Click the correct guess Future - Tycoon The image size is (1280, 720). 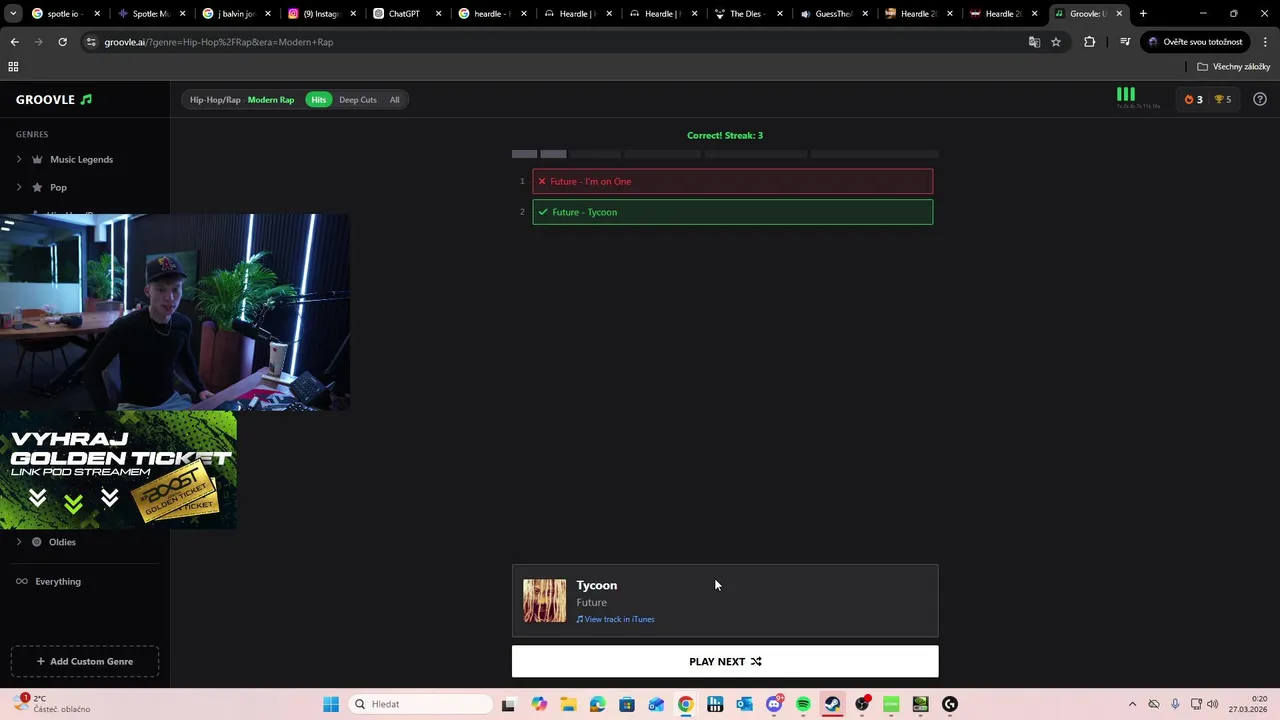(733, 212)
